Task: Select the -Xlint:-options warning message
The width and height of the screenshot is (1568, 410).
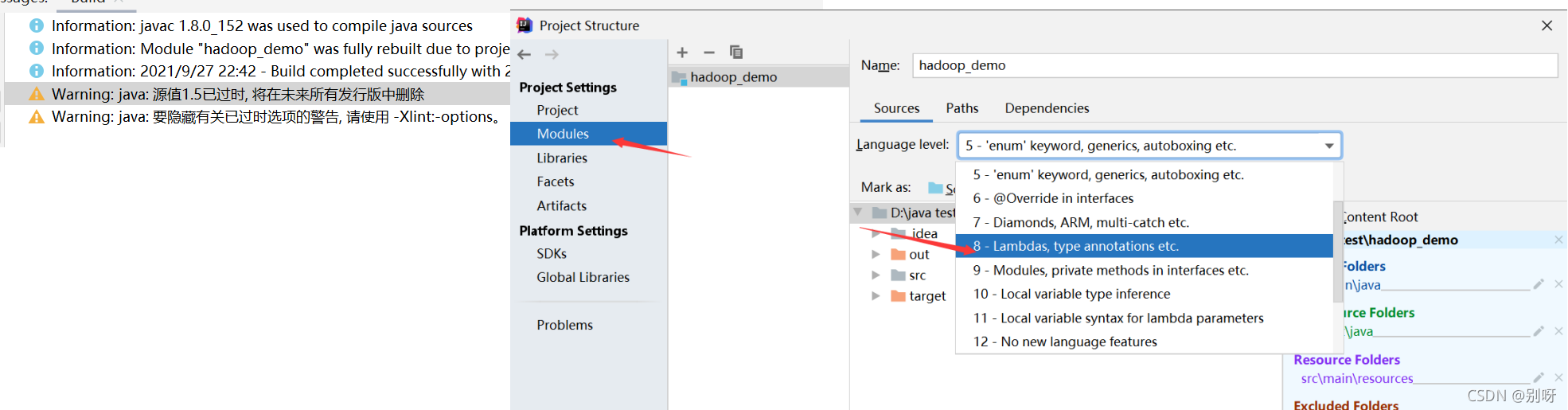Action: point(276,117)
